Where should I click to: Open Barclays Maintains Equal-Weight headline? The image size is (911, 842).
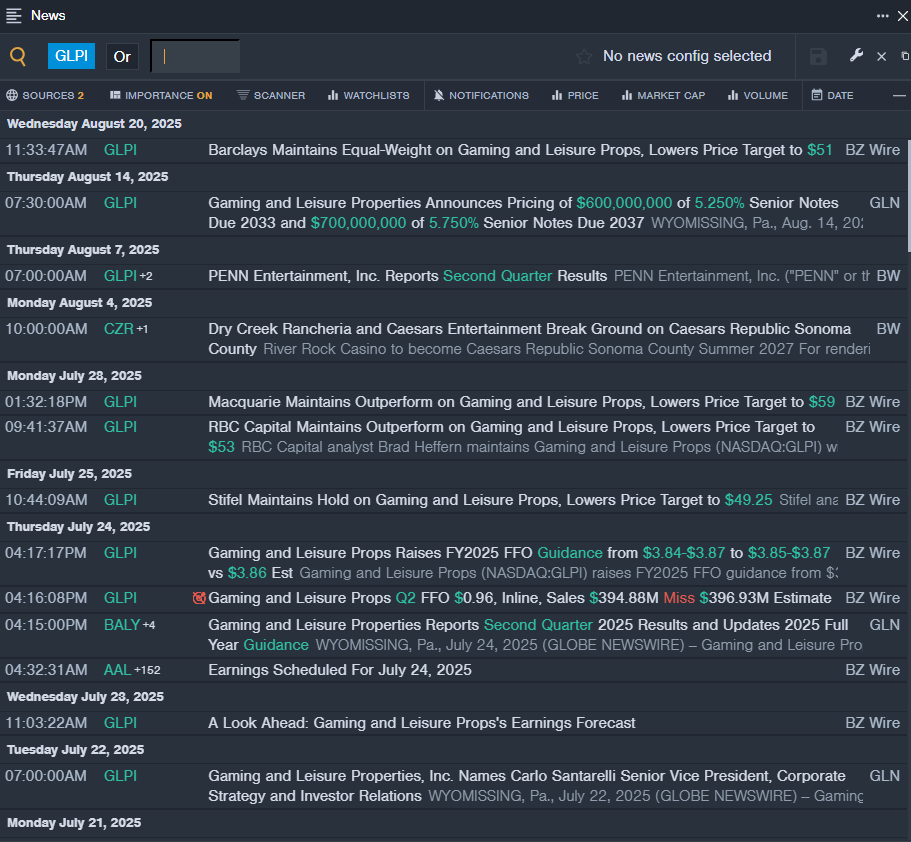520,150
